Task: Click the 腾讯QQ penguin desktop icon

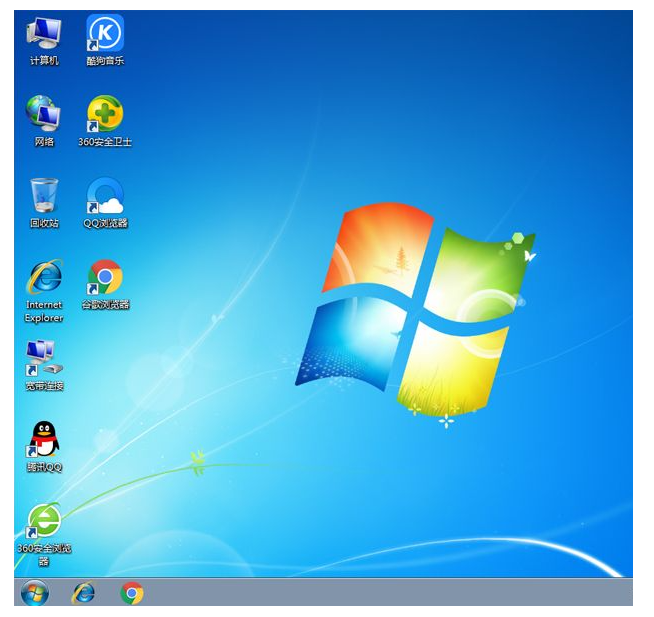Action: pos(44,440)
